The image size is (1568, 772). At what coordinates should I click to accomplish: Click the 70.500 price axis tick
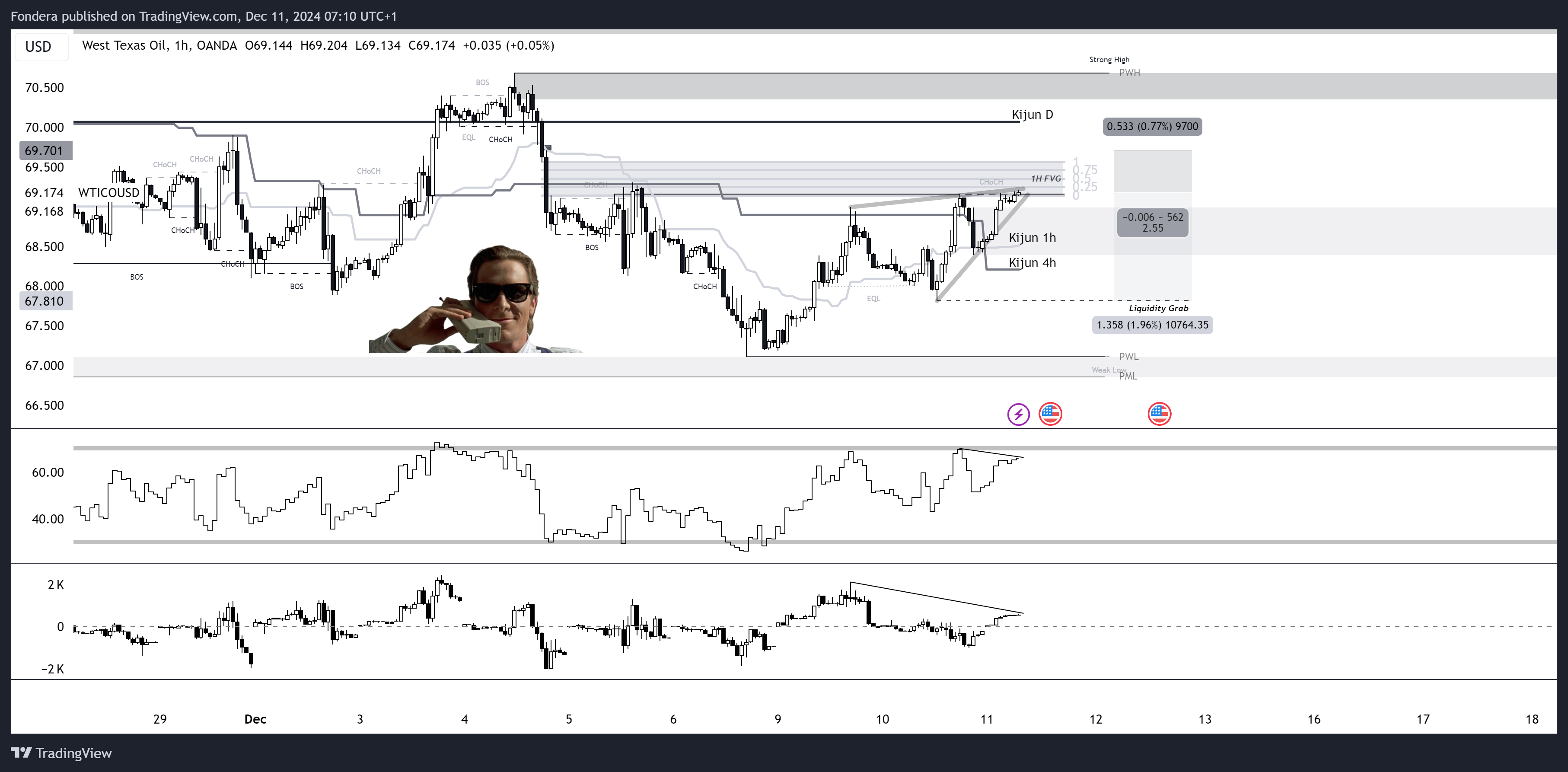click(x=45, y=88)
